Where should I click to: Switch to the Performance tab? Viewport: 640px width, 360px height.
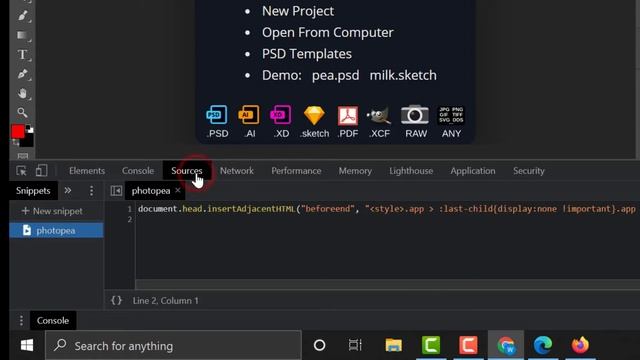(x=296, y=171)
